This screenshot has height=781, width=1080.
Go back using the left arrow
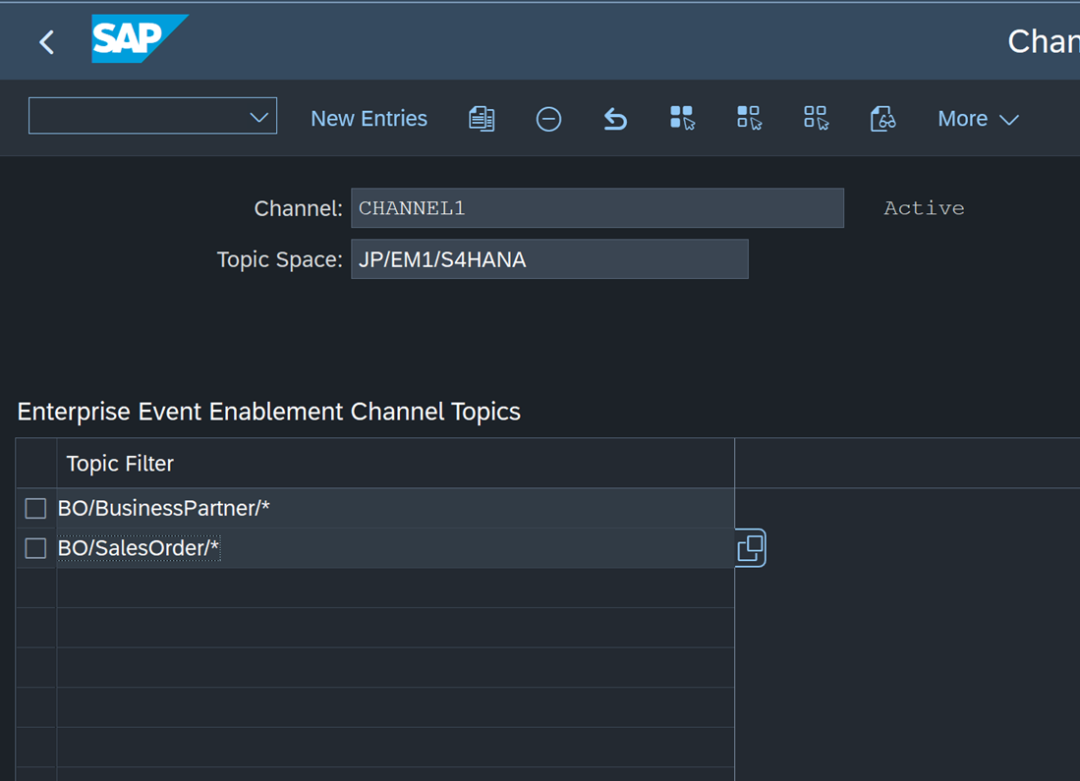click(46, 43)
